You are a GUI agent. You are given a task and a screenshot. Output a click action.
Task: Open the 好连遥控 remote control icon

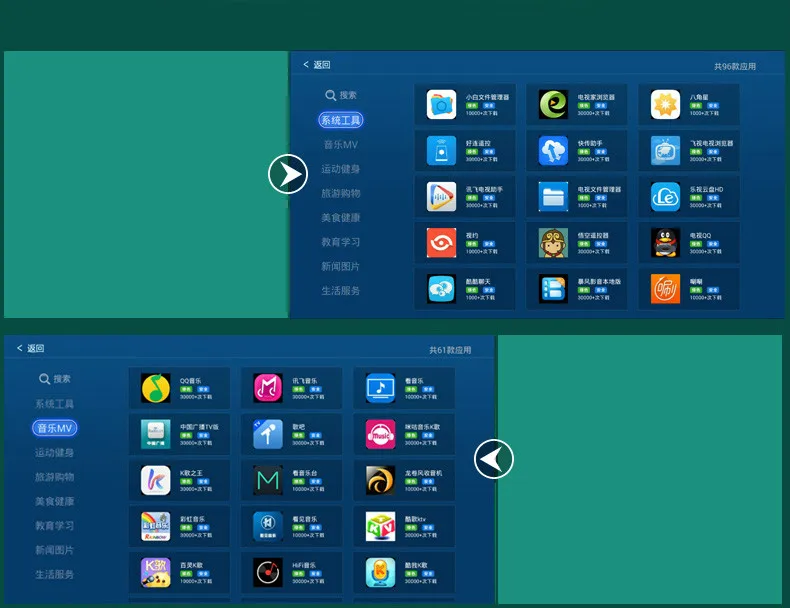(x=441, y=151)
